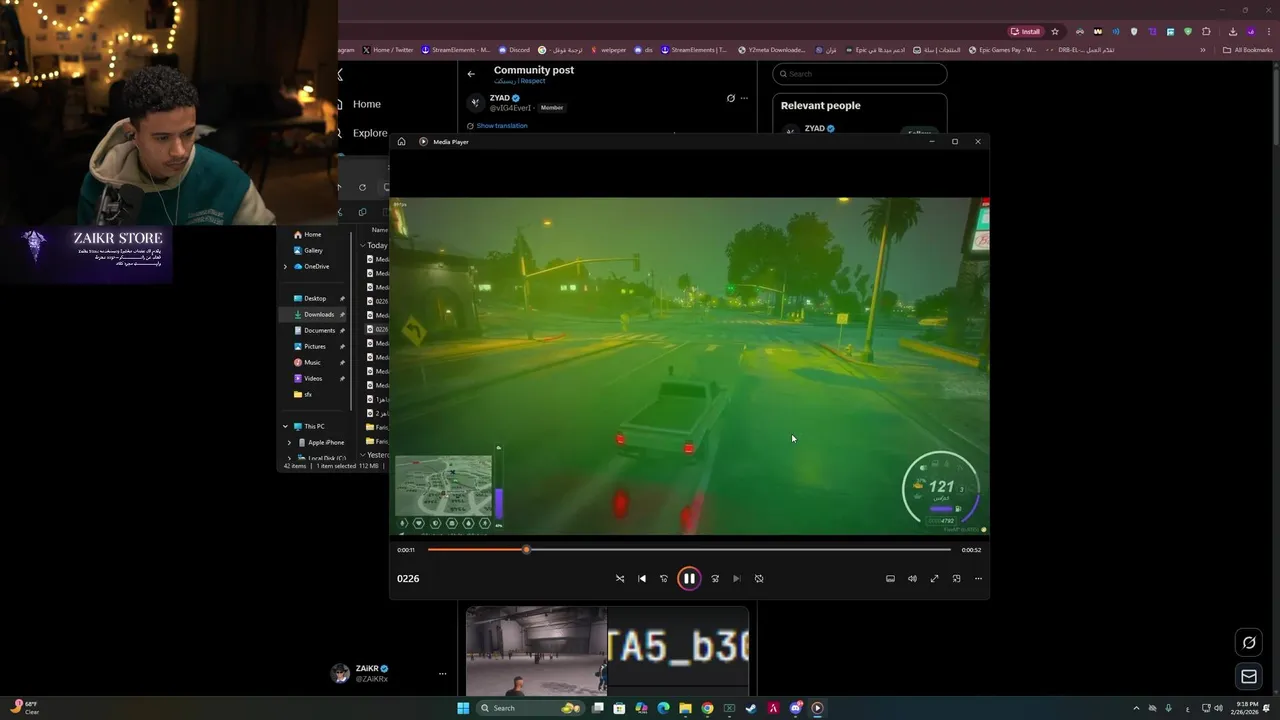Image resolution: width=1280 pixels, height=720 pixels.
Task: Bookmark this page with the star icon
Action: [x=1055, y=31]
